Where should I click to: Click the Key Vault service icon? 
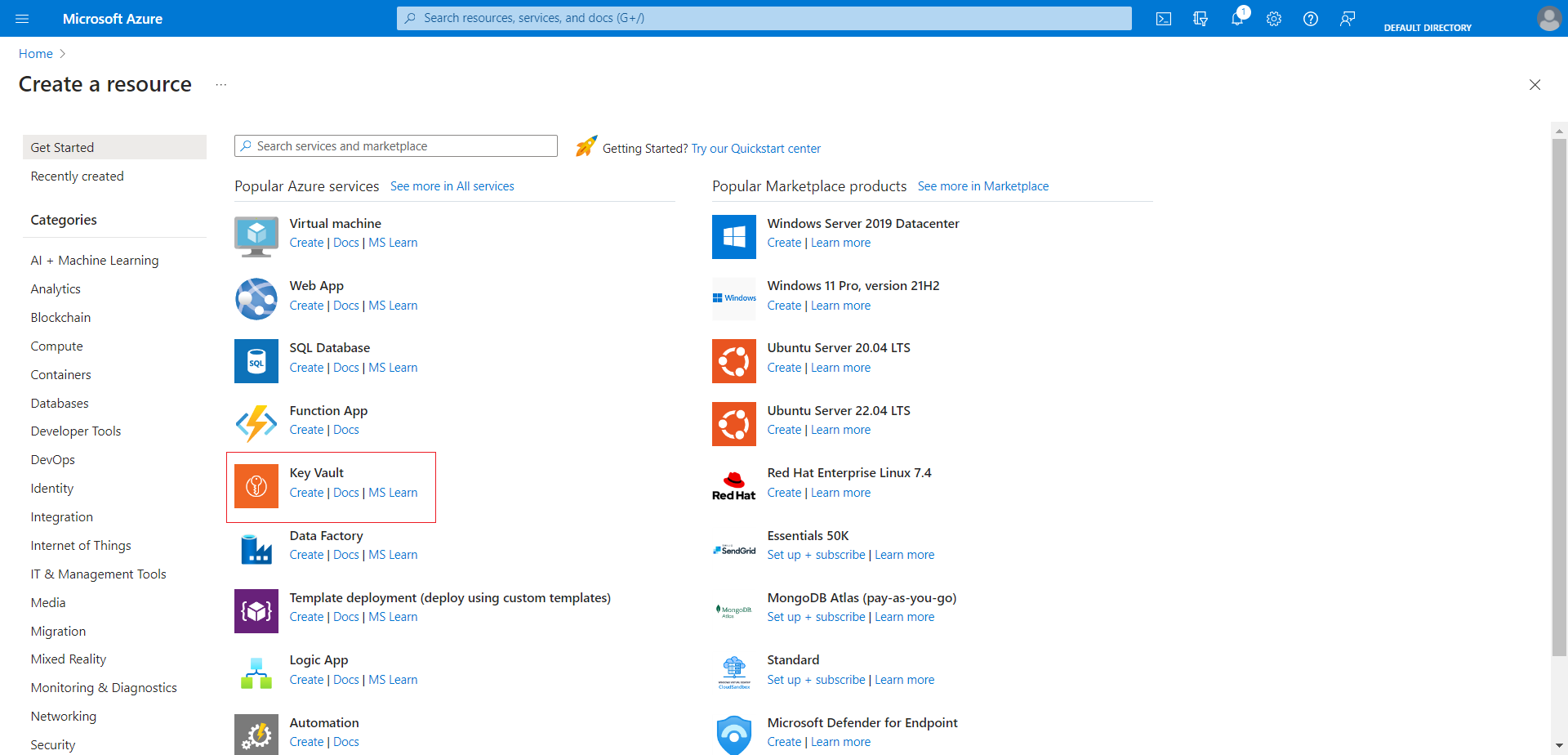point(256,486)
